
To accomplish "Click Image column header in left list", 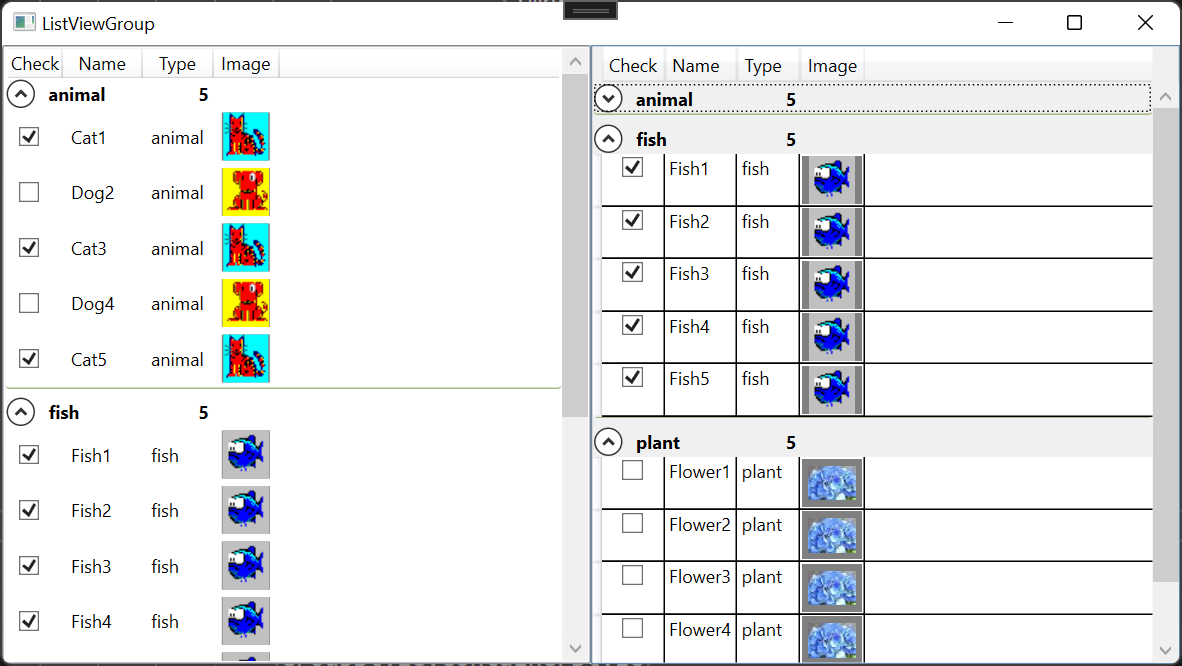I will pyautogui.click(x=246, y=64).
